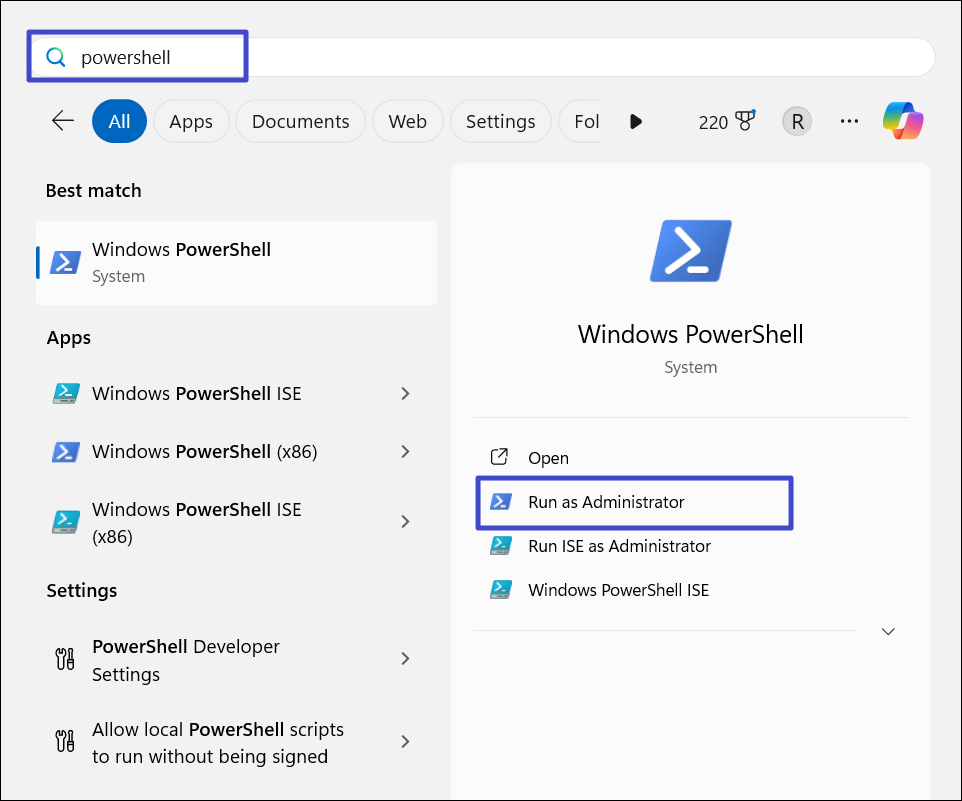Switch to the Documents filter tab
The height and width of the screenshot is (801, 962).
[x=300, y=121]
